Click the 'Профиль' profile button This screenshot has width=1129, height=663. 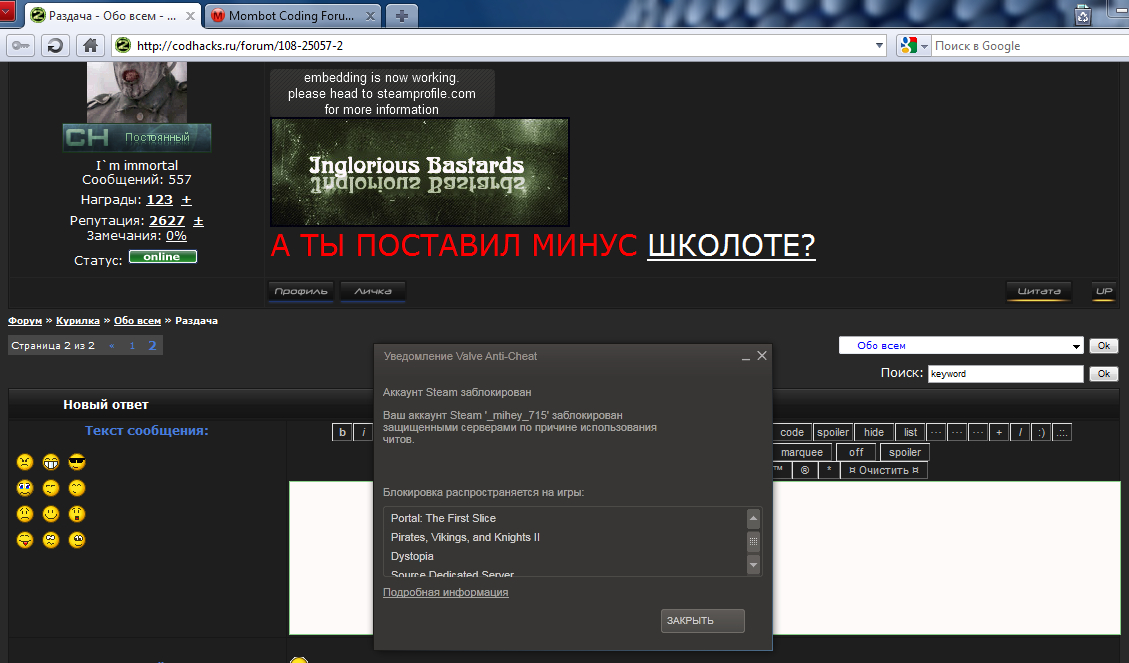[x=301, y=291]
